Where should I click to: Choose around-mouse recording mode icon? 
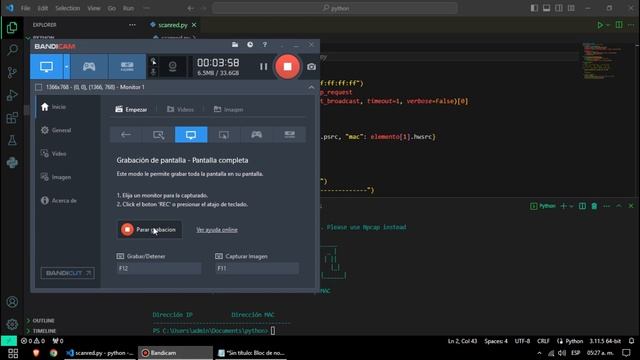pos(224,135)
